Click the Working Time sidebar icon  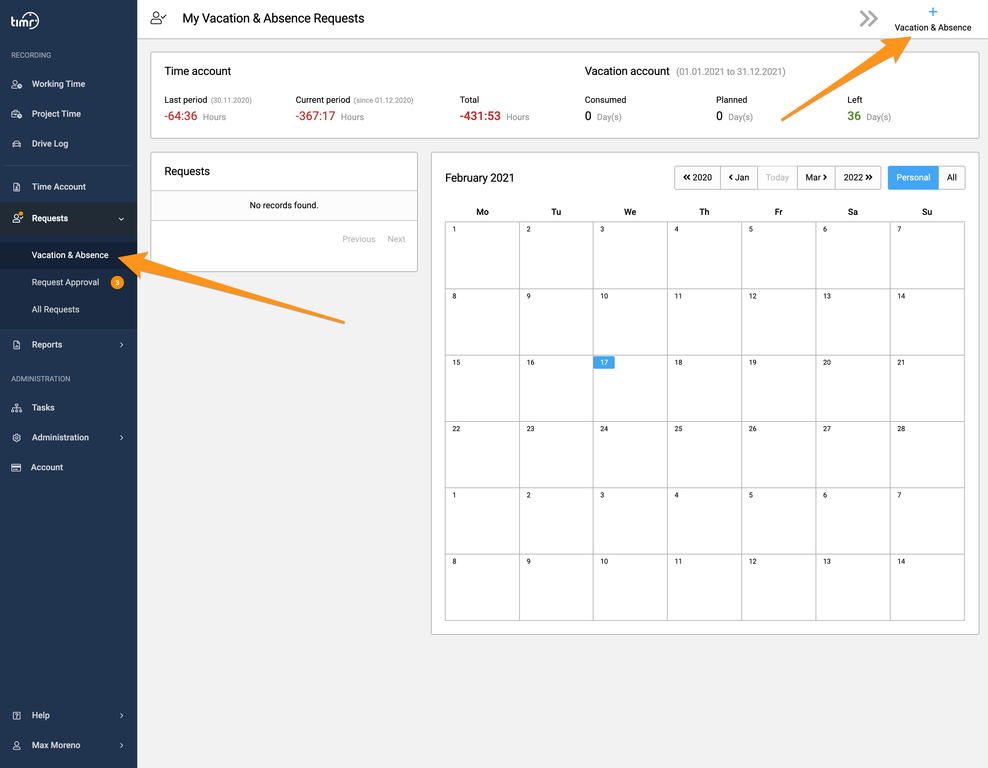(17, 84)
